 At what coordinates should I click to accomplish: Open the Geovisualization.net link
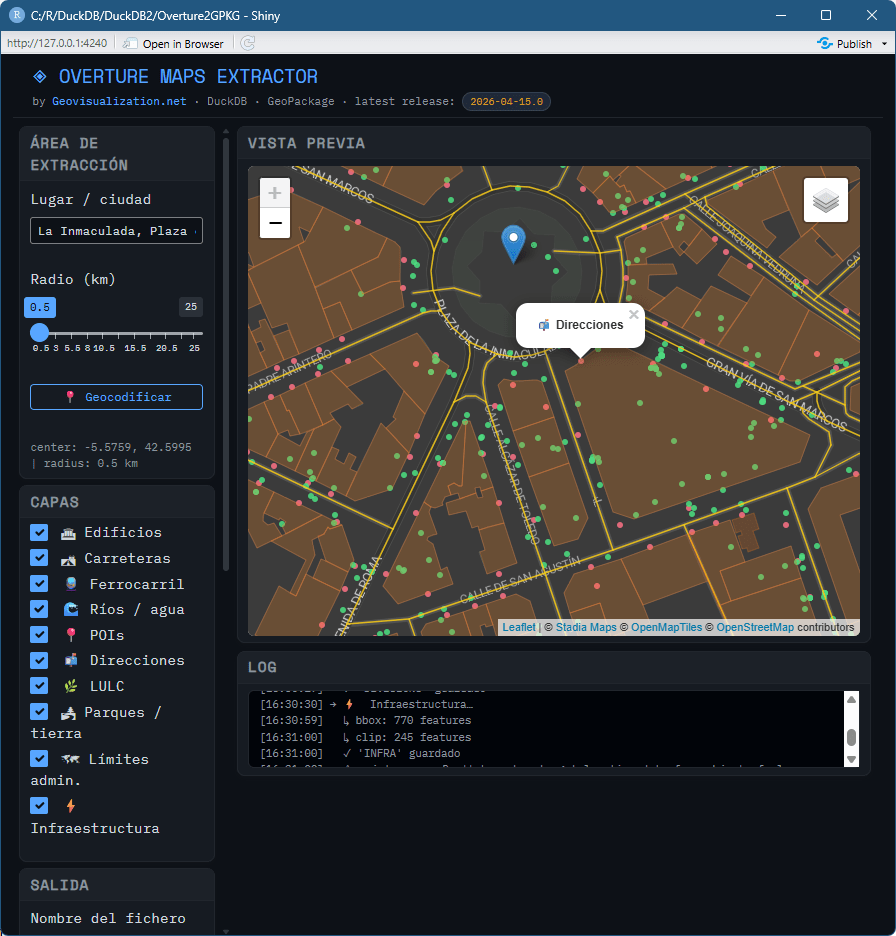[x=119, y=101]
